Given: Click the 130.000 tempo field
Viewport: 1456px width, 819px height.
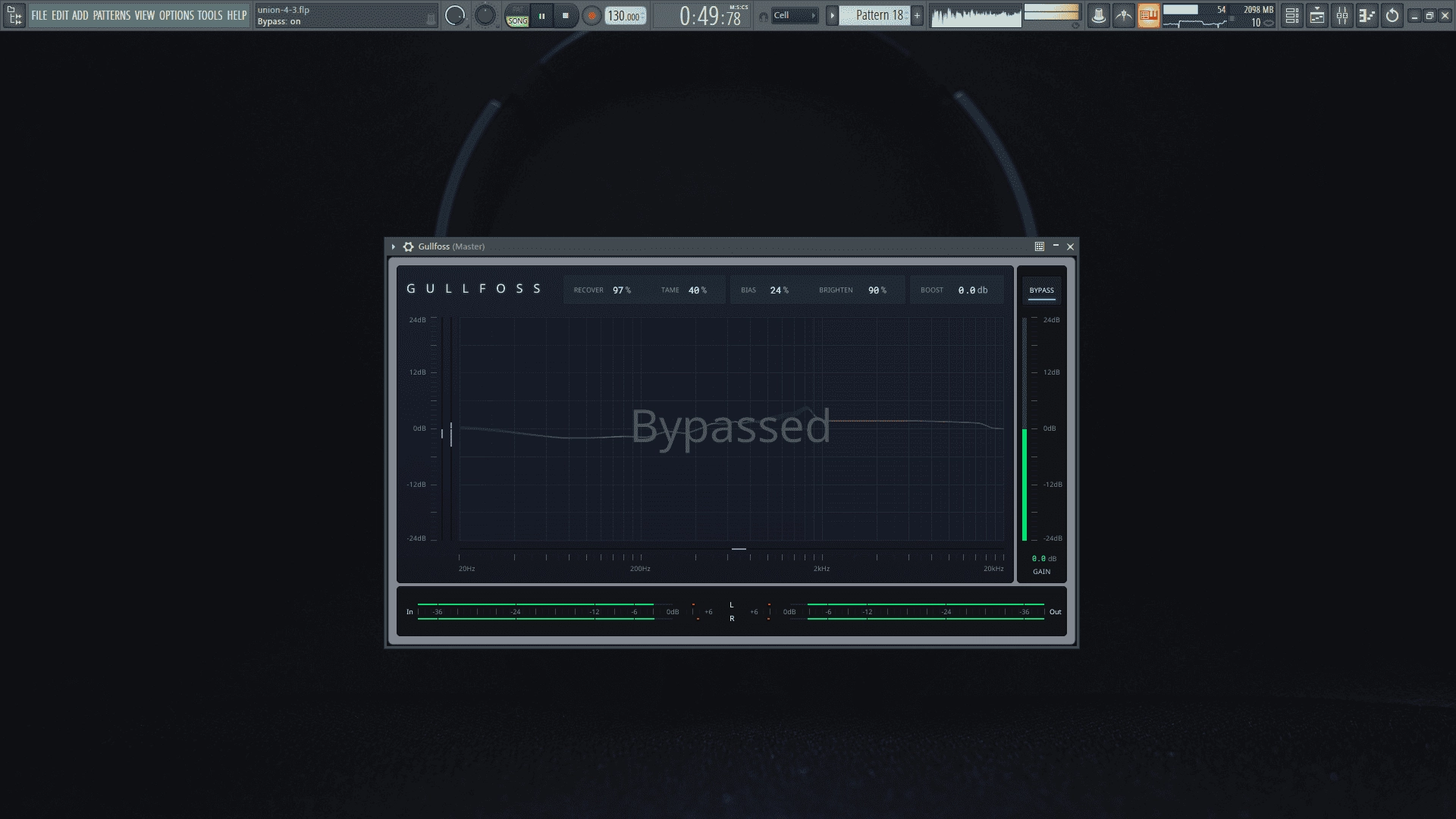Looking at the screenshot, I should coord(626,16).
